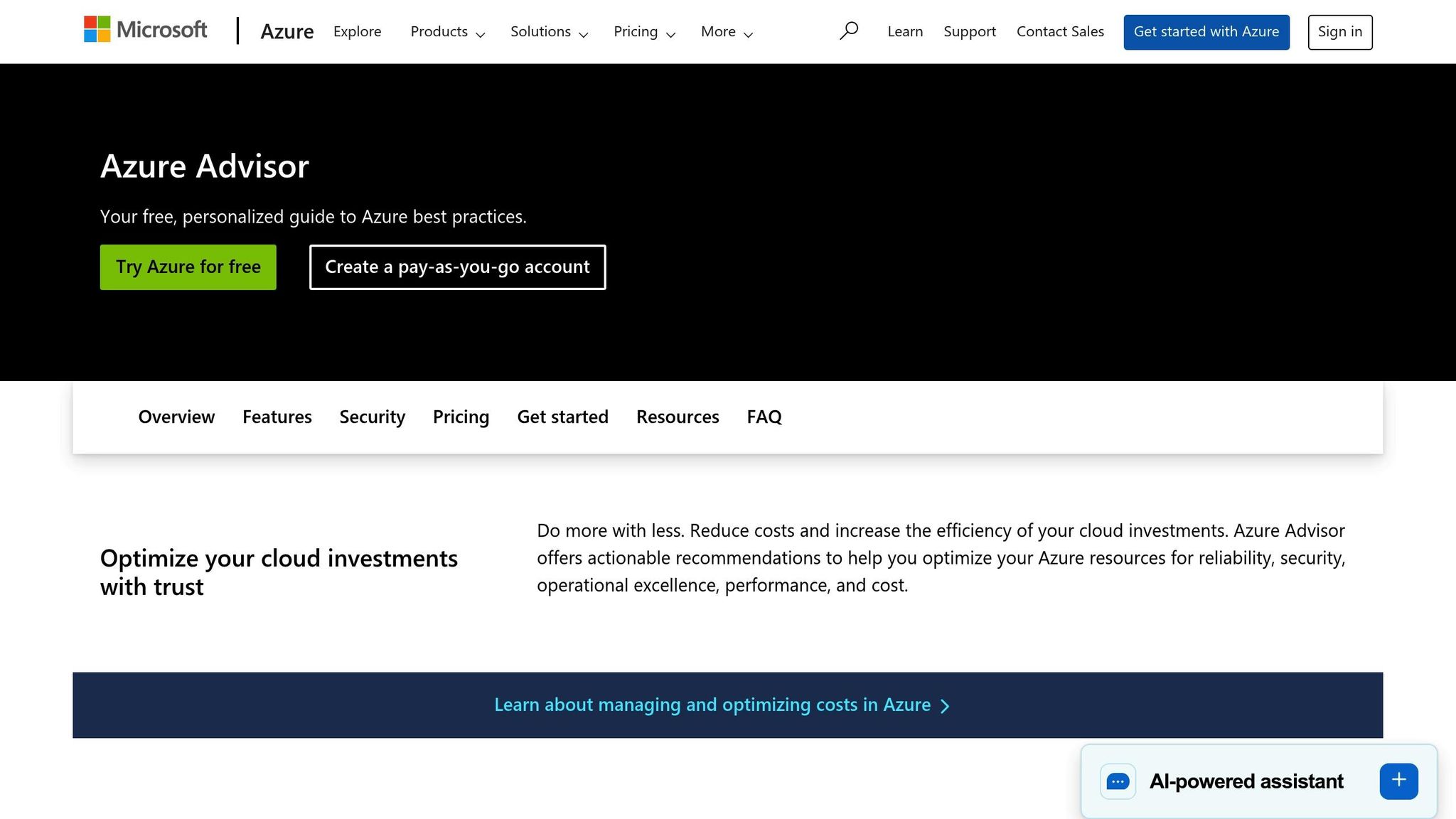Select the Overview tab
1456x819 pixels.
point(176,417)
